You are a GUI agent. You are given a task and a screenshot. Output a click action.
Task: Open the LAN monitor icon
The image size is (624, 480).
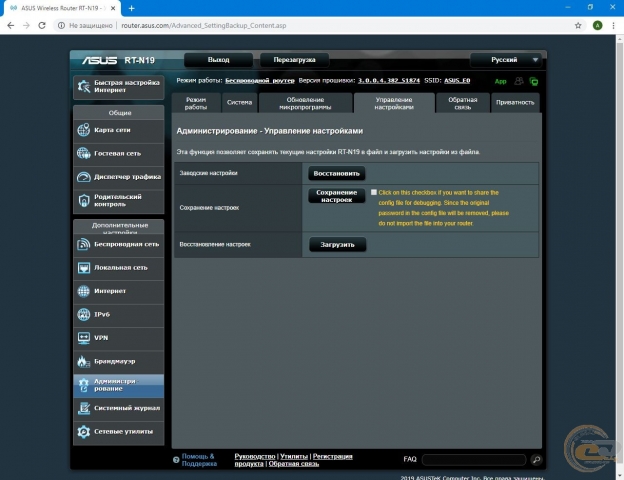(x=84, y=267)
